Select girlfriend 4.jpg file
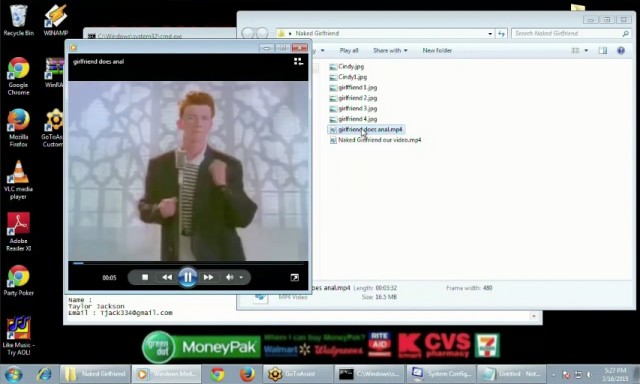Viewport: 640px width, 384px height. 353,119
